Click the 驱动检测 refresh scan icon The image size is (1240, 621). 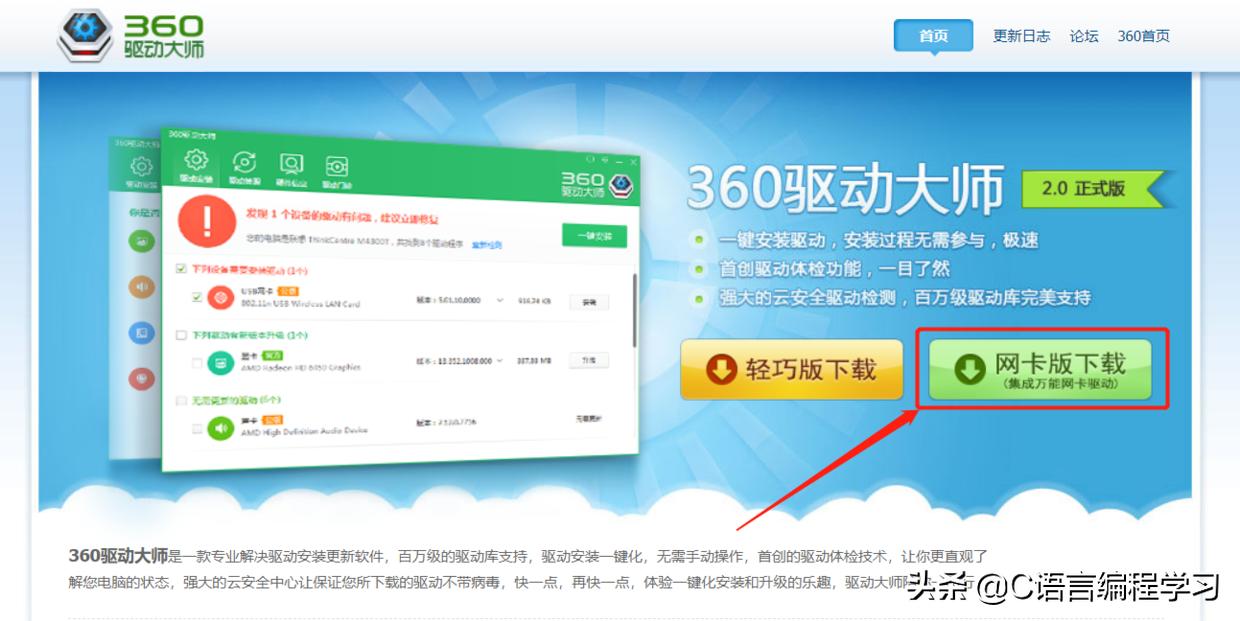[243, 163]
